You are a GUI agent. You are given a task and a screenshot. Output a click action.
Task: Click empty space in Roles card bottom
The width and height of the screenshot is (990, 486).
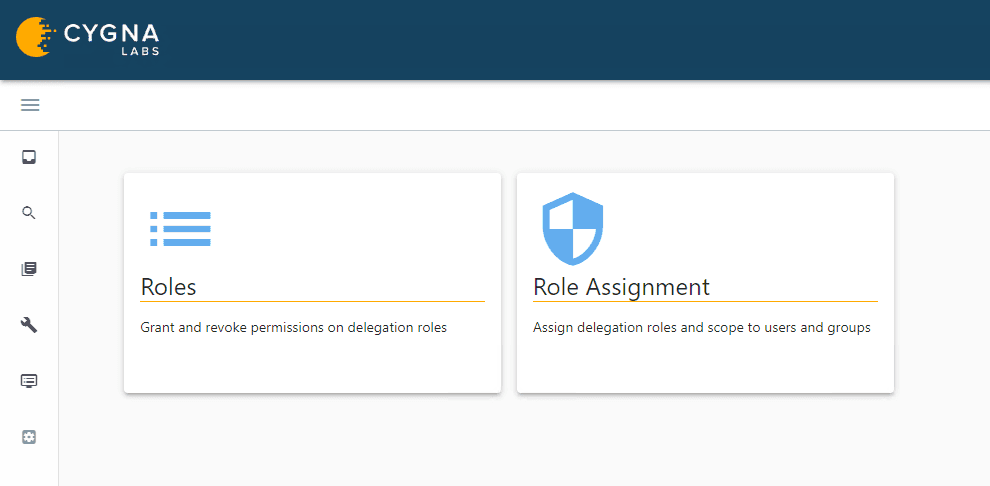tap(312, 366)
